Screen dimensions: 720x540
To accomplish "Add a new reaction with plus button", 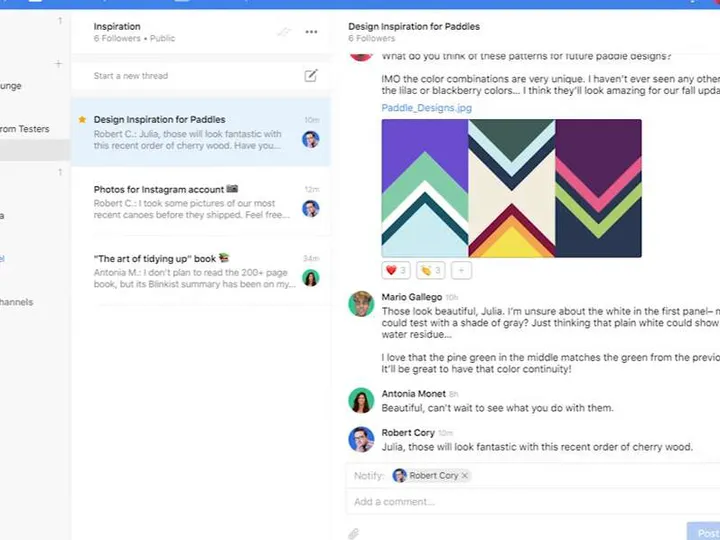I will click(461, 270).
